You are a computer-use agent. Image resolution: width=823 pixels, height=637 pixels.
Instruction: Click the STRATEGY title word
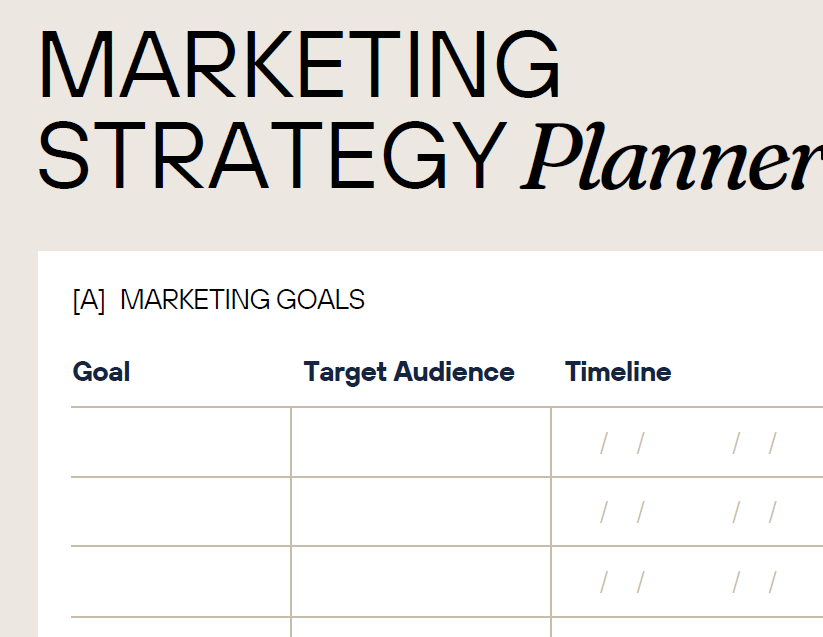coord(270,155)
